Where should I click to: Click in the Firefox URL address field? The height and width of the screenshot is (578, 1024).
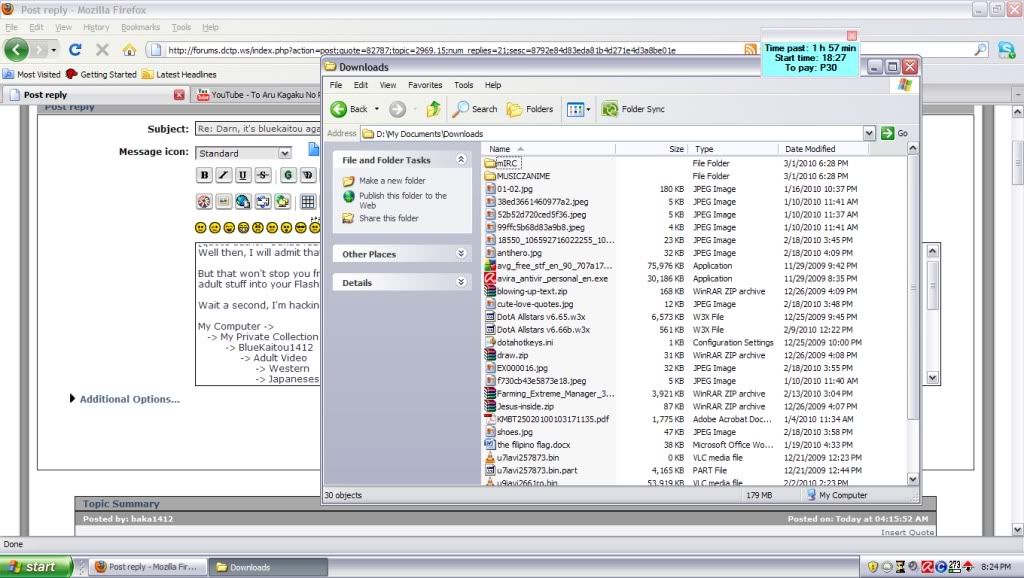point(451,50)
